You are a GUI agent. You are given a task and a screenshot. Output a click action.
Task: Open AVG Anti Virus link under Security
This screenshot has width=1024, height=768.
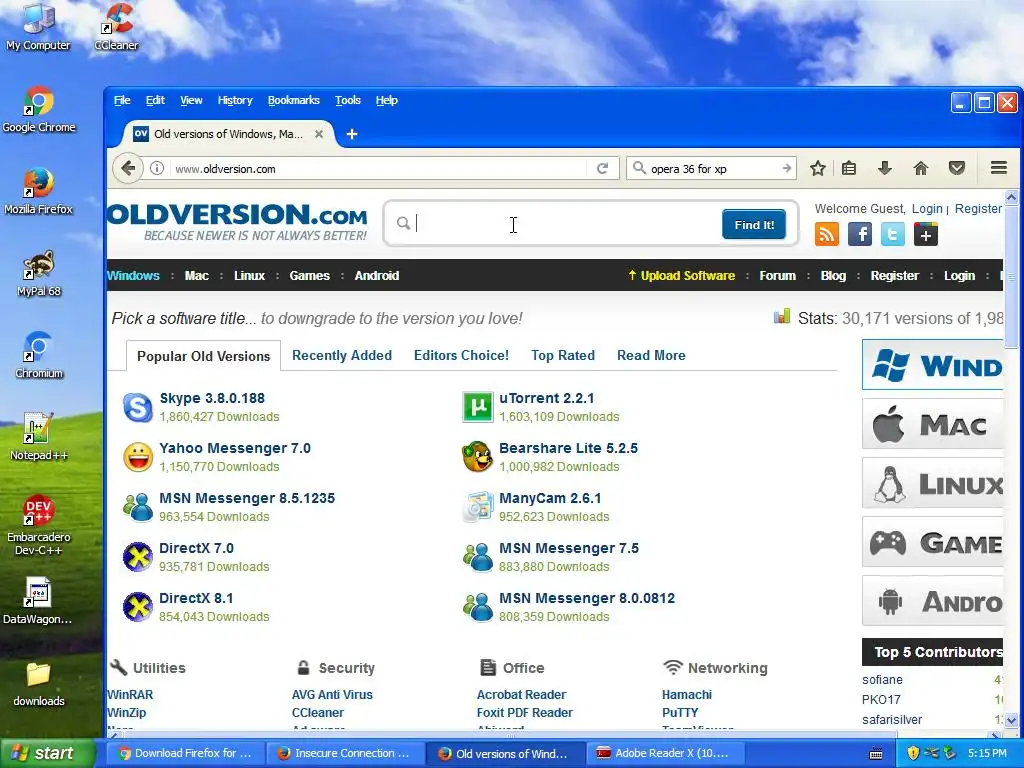coord(332,695)
